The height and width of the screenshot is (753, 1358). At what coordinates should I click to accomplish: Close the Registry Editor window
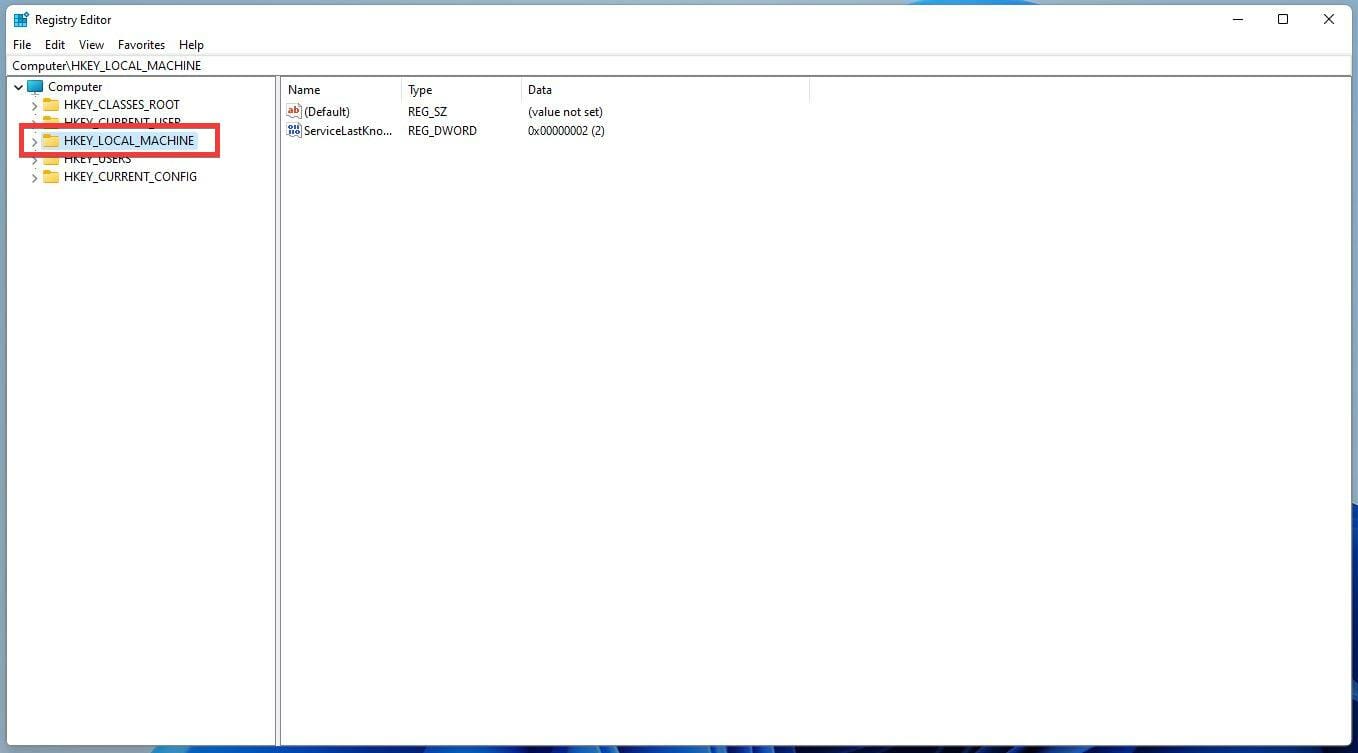[1329, 19]
